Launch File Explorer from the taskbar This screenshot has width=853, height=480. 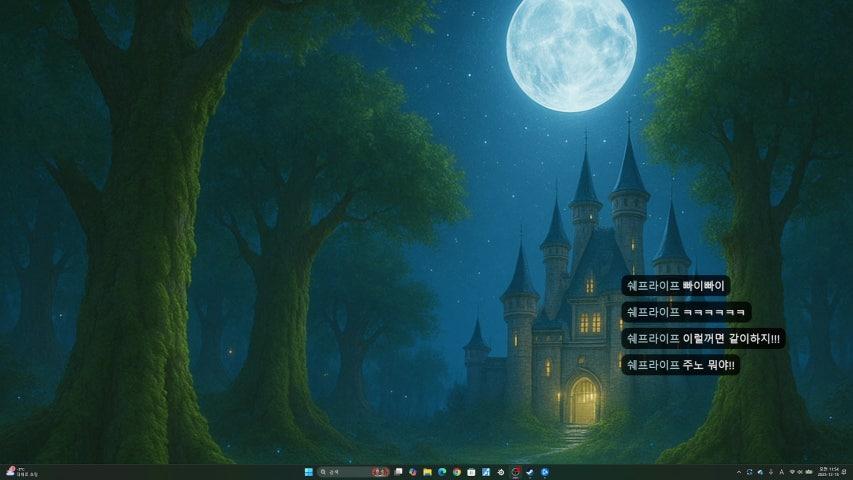[x=427, y=471]
